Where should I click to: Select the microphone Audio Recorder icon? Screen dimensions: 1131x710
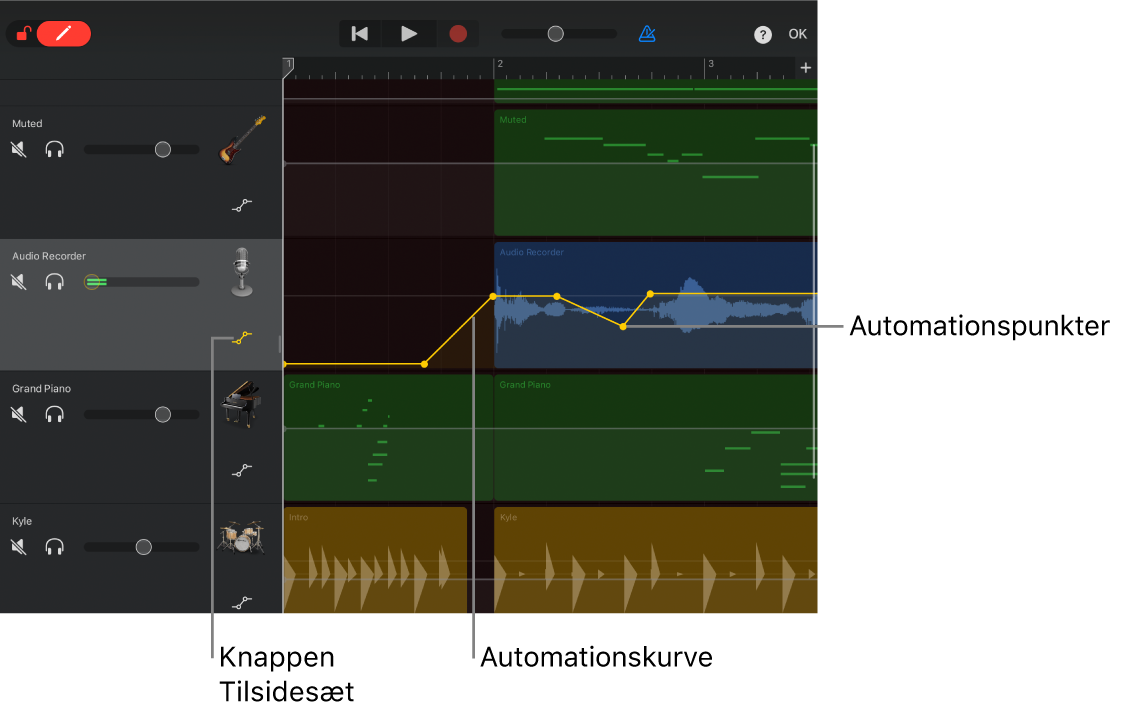point(241,272)
